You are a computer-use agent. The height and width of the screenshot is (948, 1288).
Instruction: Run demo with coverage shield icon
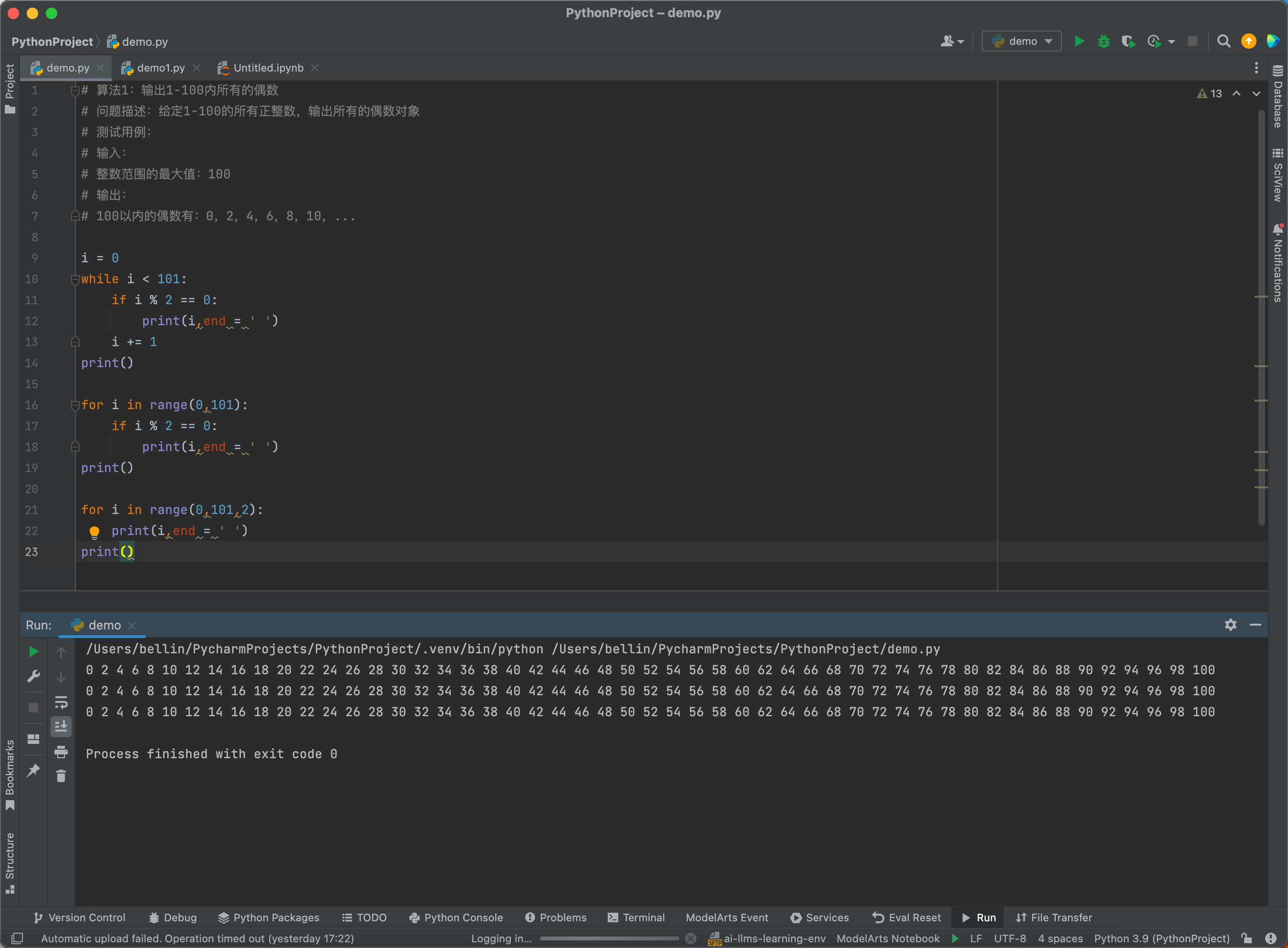point(1128,41)
